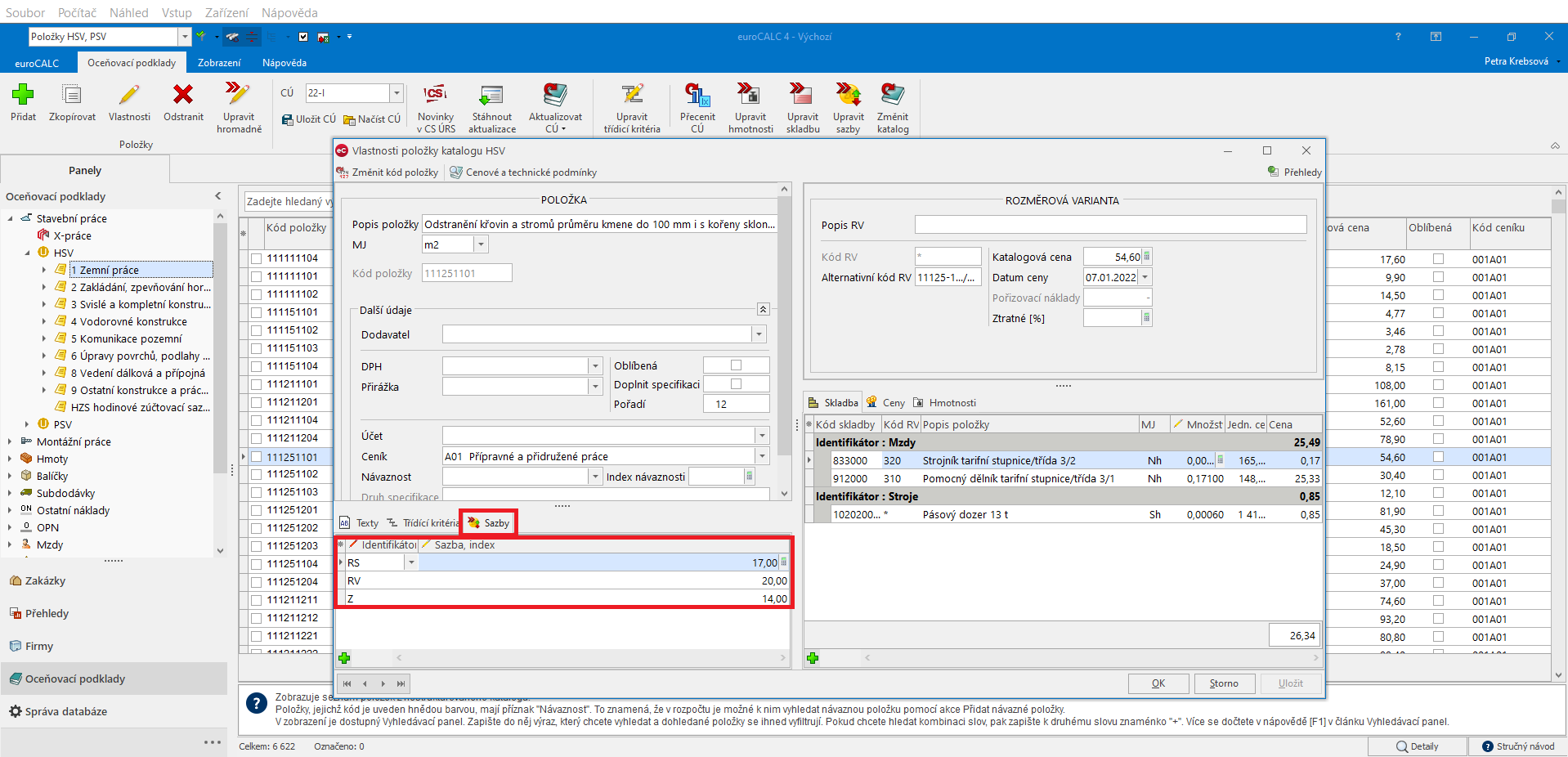Viewport: 1568px width, 757px height.
Task: Click the Zkopírovat toolbar icon
Action: pyautogui.click(x=72, y=95)
